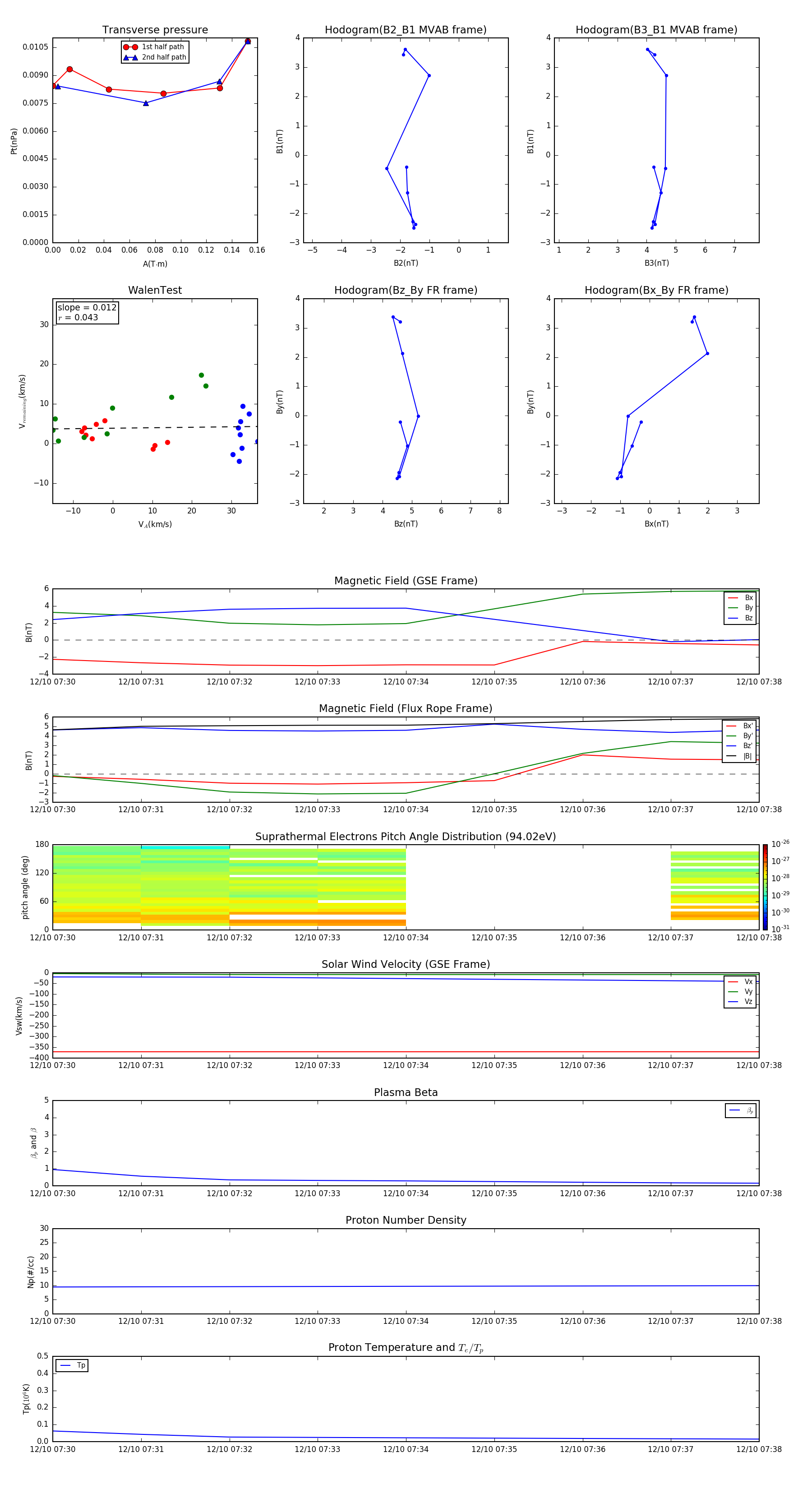This screenshot has height=1489, width=812.
Task: Click the 'Plasma Beta' plot title
Action: coord(406,1093)
